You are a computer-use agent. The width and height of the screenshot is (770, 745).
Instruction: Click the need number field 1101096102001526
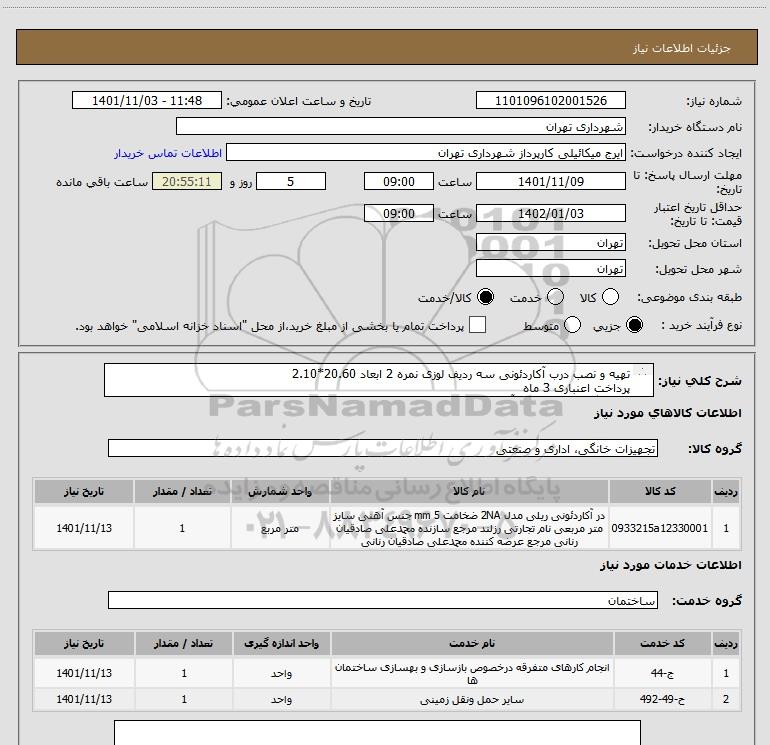pyautogui.click(x=550, y=100)
